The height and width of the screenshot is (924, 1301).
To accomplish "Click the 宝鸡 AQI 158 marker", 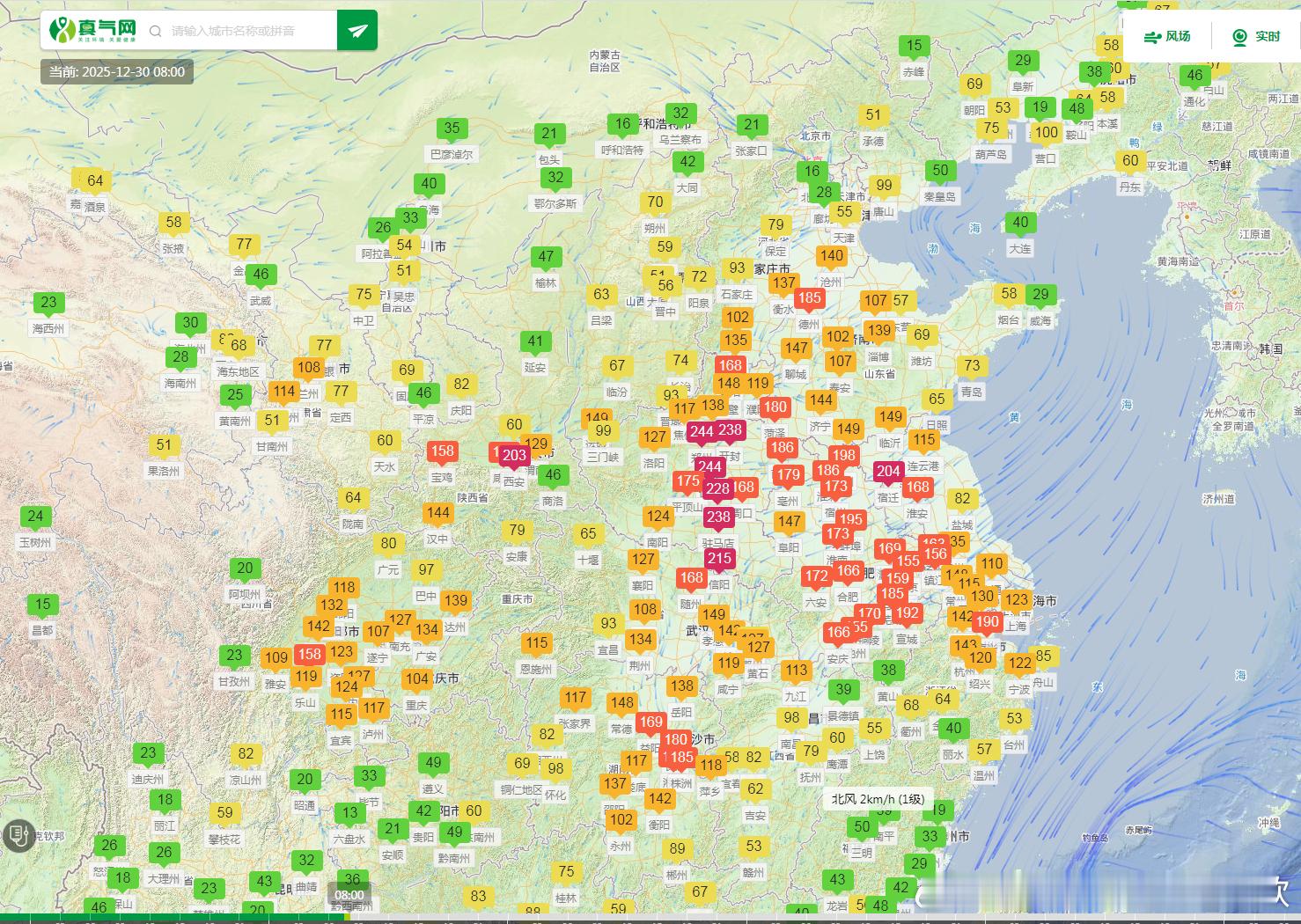I will click(442, 453).
